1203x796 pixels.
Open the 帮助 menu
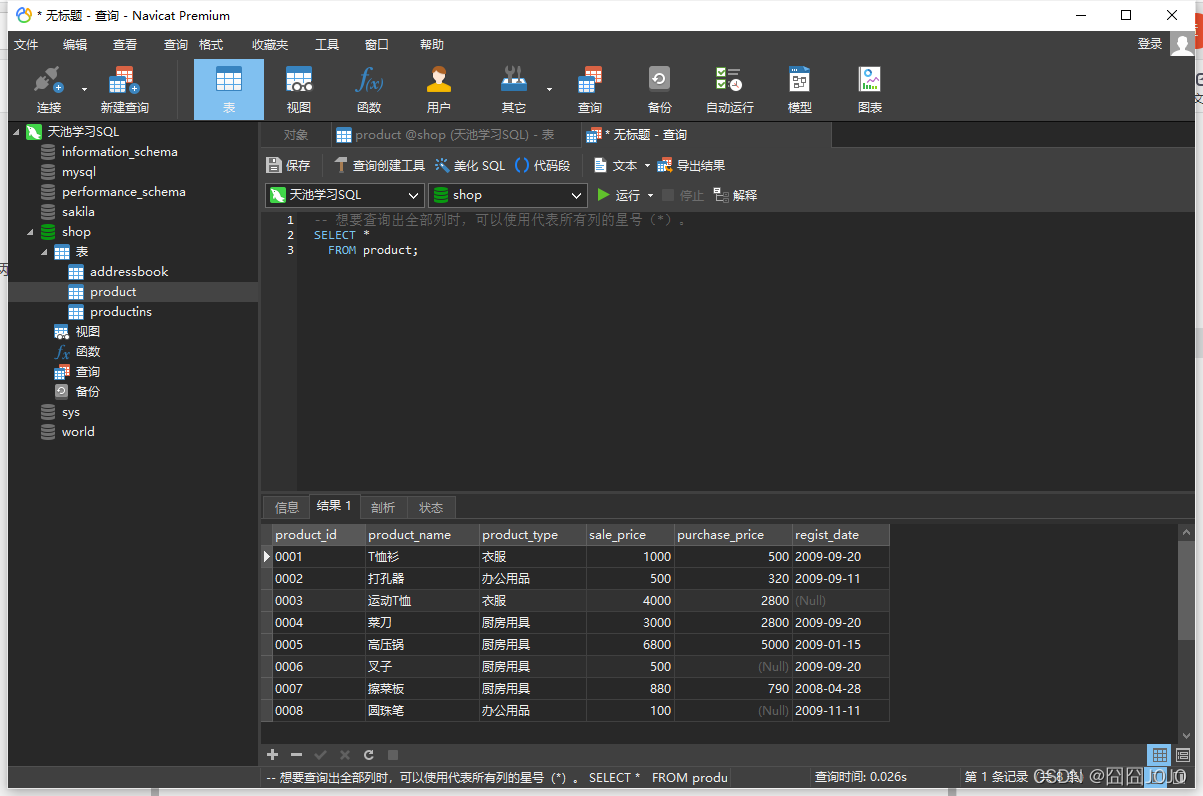click(432, 45)
